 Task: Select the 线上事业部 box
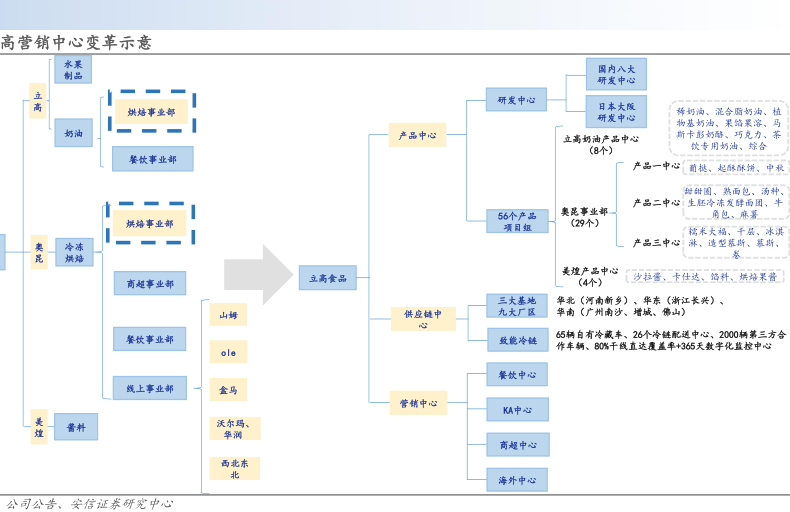149,388
